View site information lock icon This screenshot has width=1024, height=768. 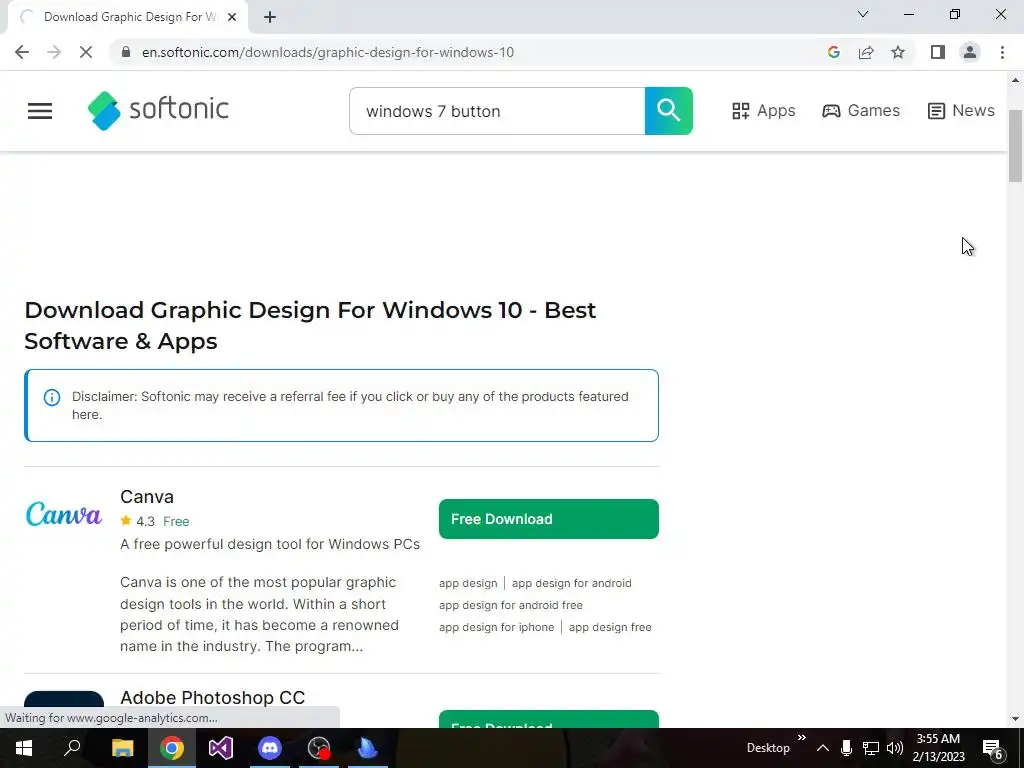click(x=126, y=52)
